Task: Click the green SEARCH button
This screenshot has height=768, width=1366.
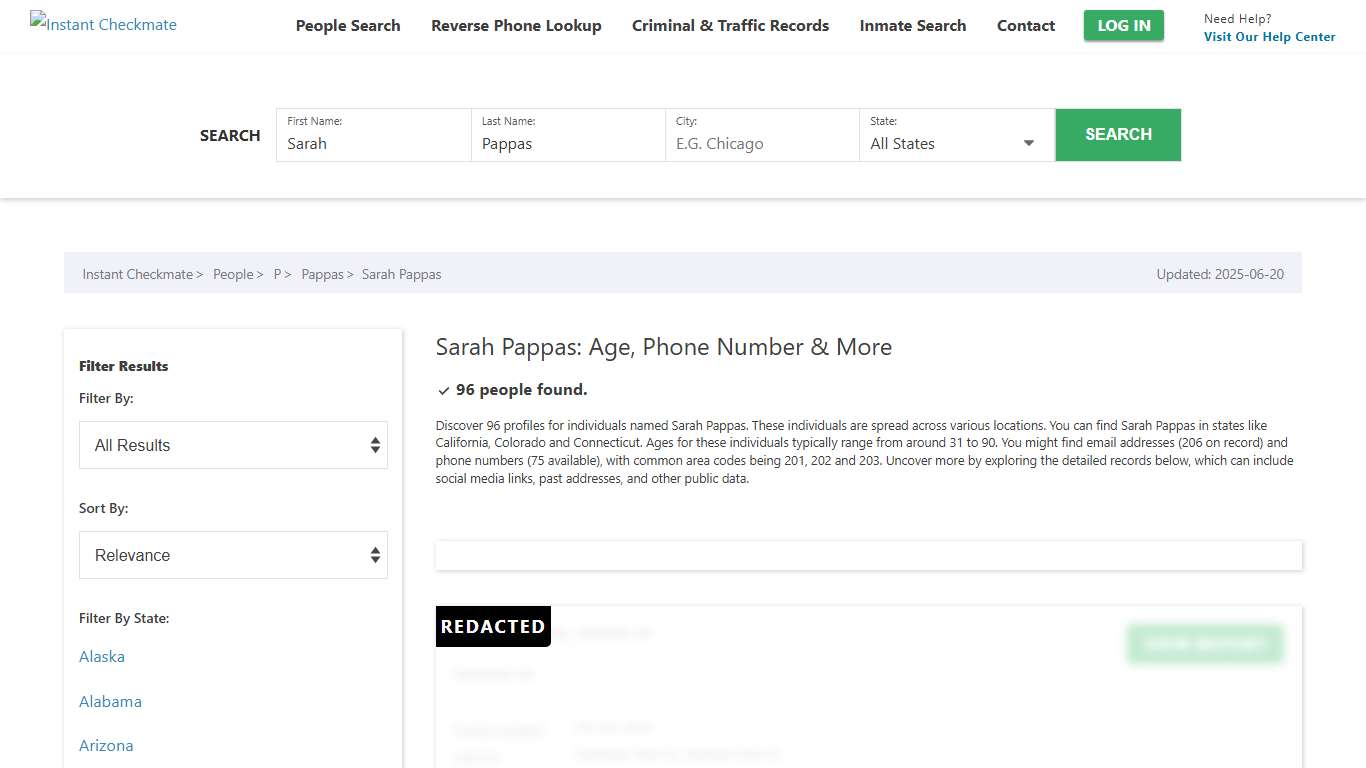Action: [1118, 134]
